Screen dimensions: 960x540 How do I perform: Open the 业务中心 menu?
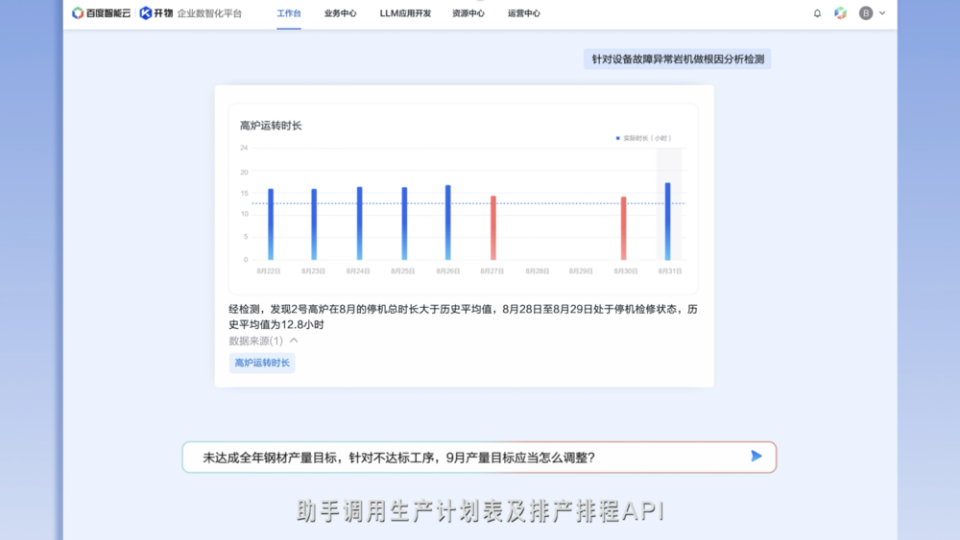340,14
